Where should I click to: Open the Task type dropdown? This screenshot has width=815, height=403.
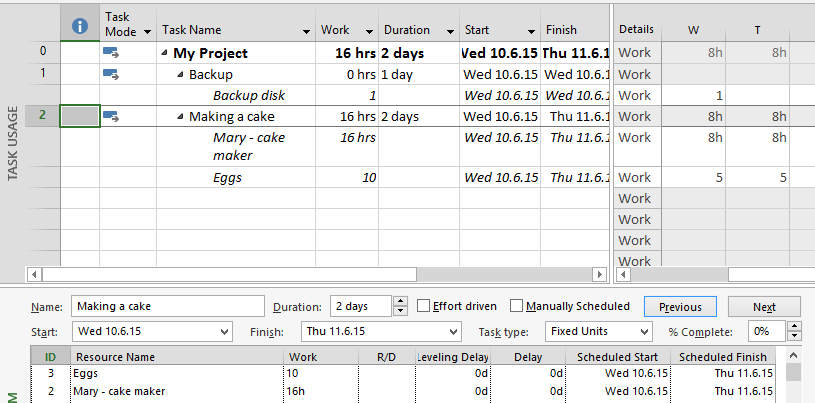644,331
